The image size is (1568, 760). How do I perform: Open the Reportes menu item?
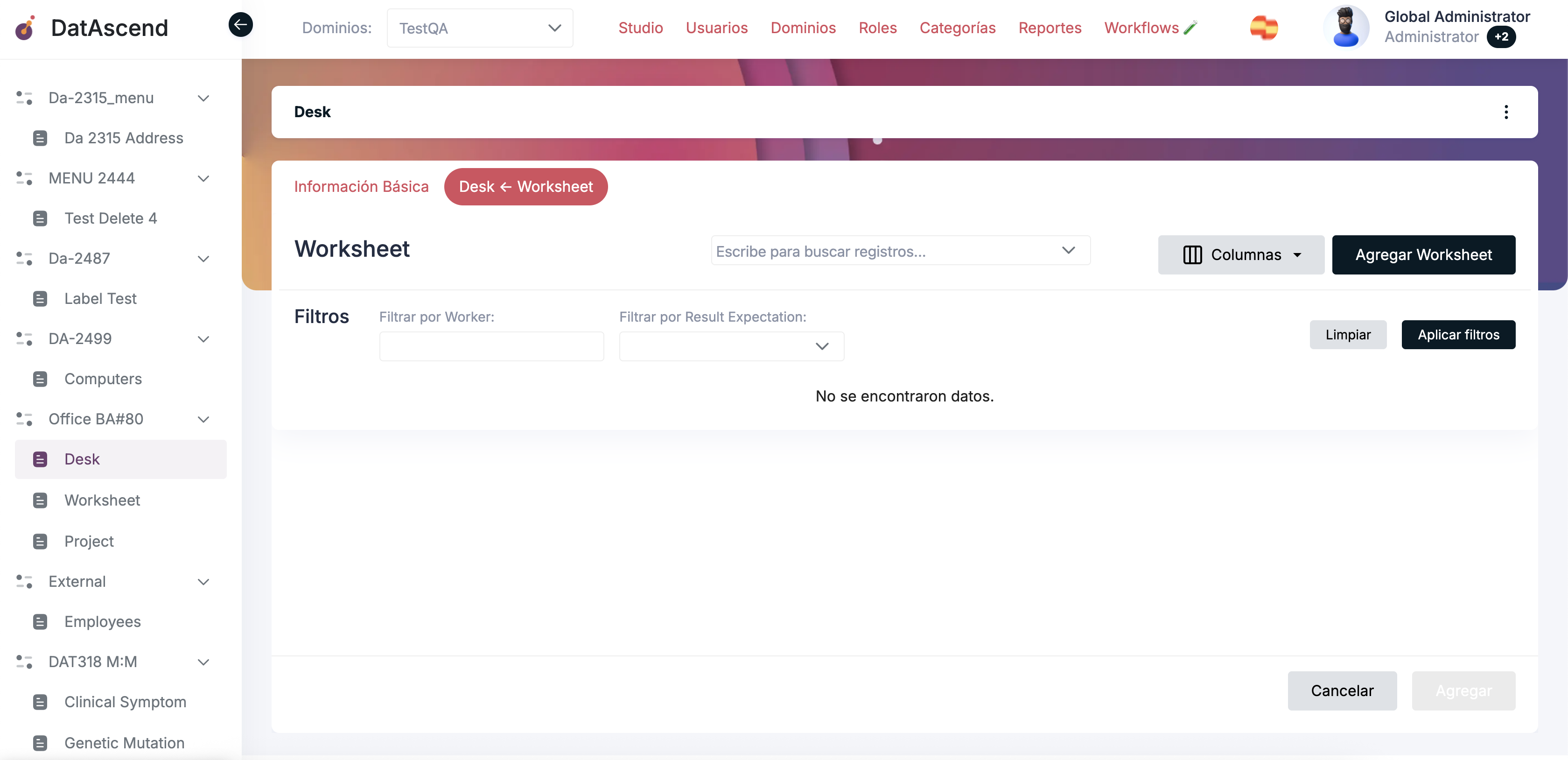pos(1050,28)
